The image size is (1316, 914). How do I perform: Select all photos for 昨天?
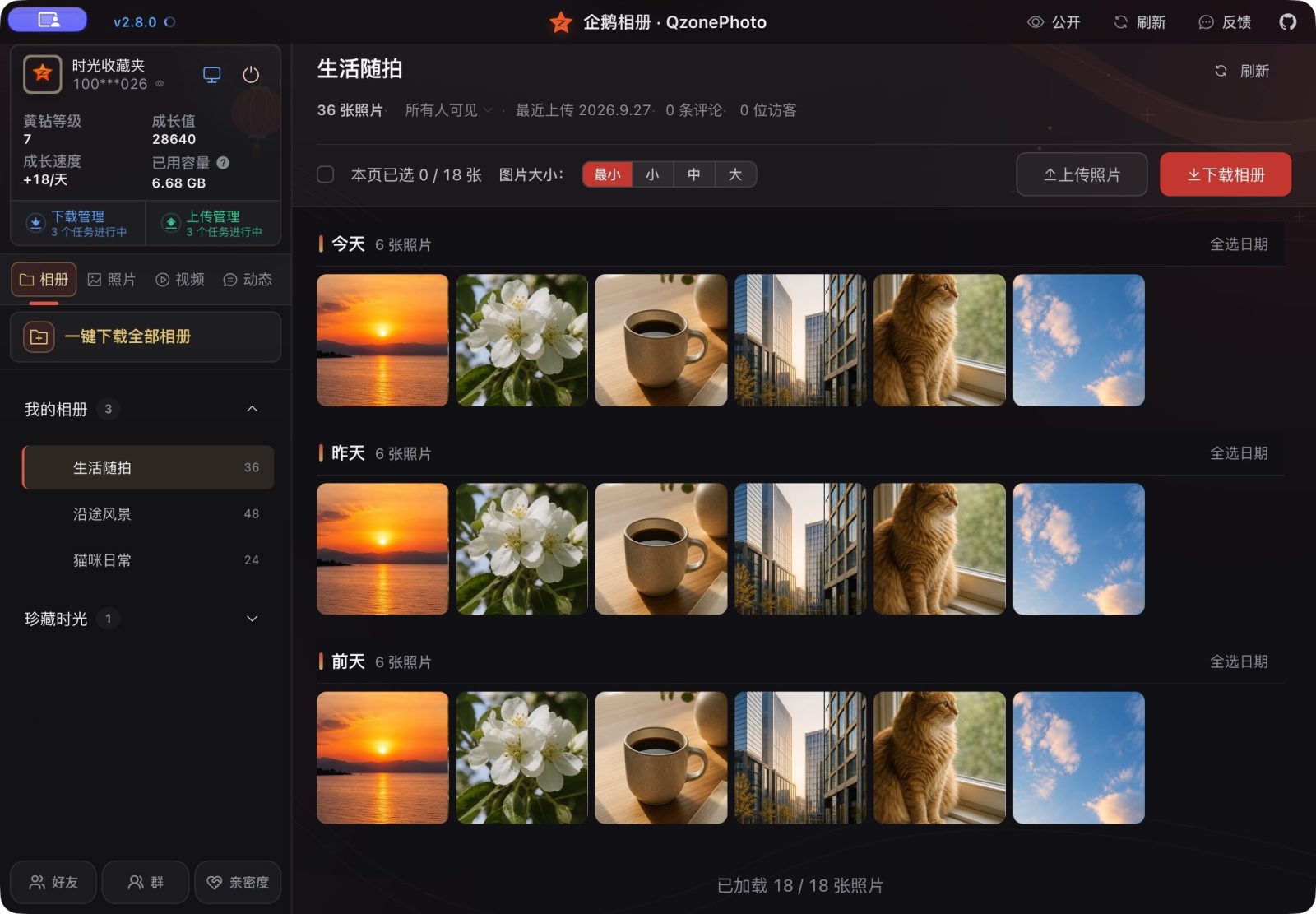(1239, 453)
